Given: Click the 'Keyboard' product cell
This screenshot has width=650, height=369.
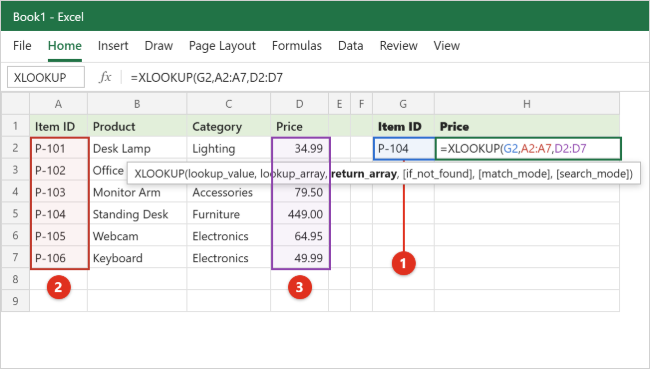Looking at the screenshot, I should pos(137,258).
